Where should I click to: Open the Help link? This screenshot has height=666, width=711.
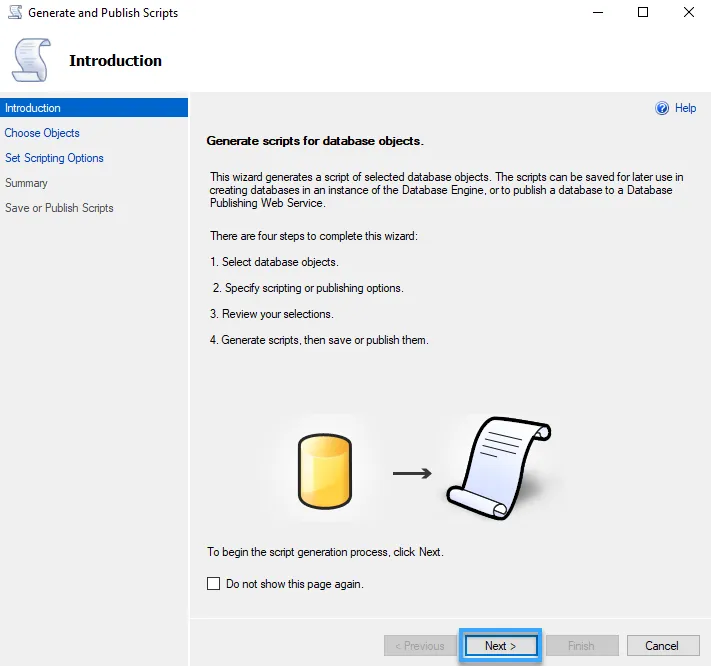click(685, 108)
